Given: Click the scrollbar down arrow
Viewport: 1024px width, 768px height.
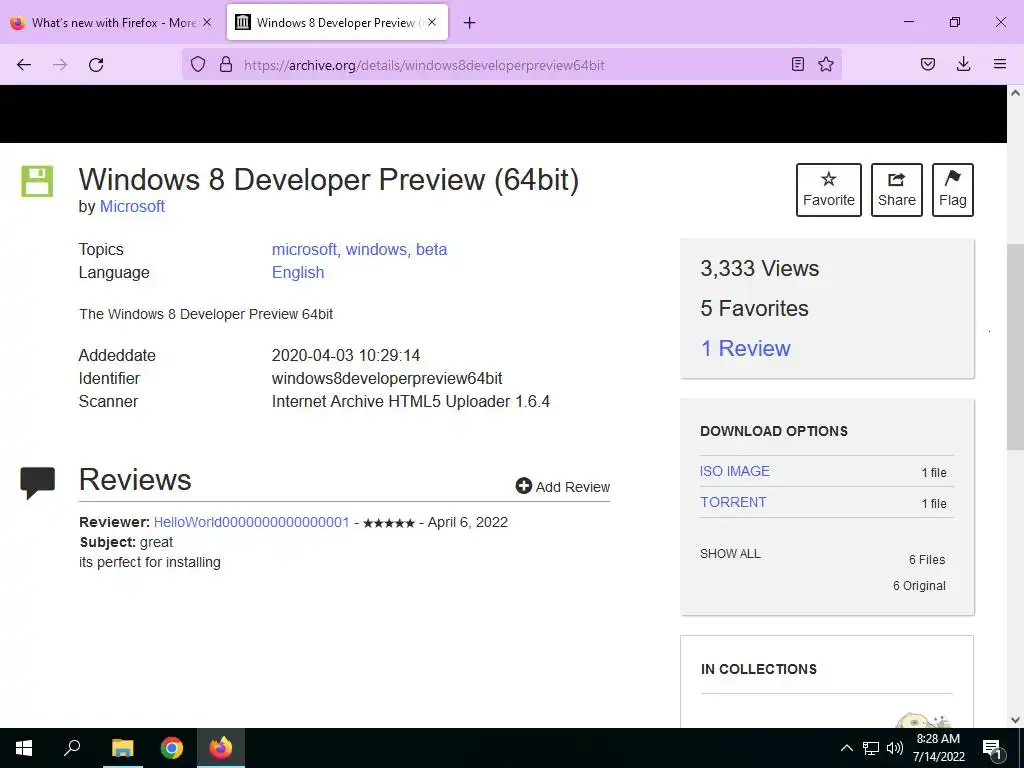Looking at the screenshot, I should tap(1015, 720).
